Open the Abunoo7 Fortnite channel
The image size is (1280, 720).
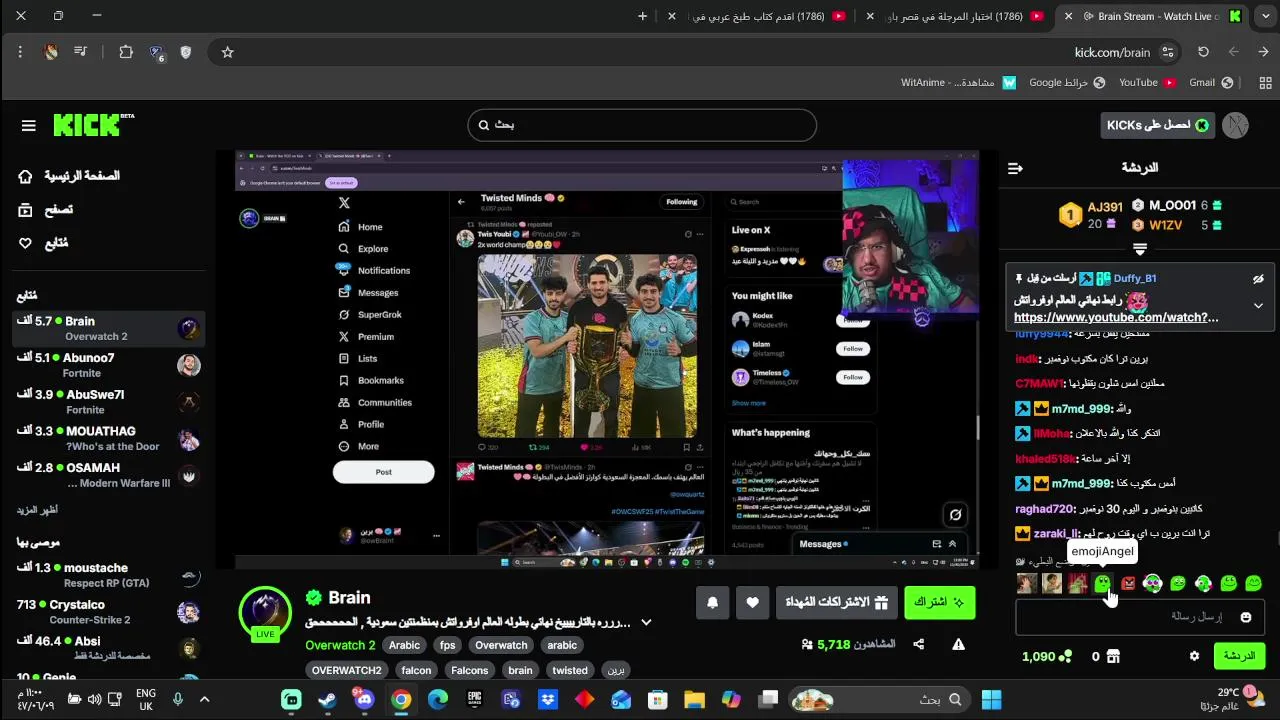(108, 365)
